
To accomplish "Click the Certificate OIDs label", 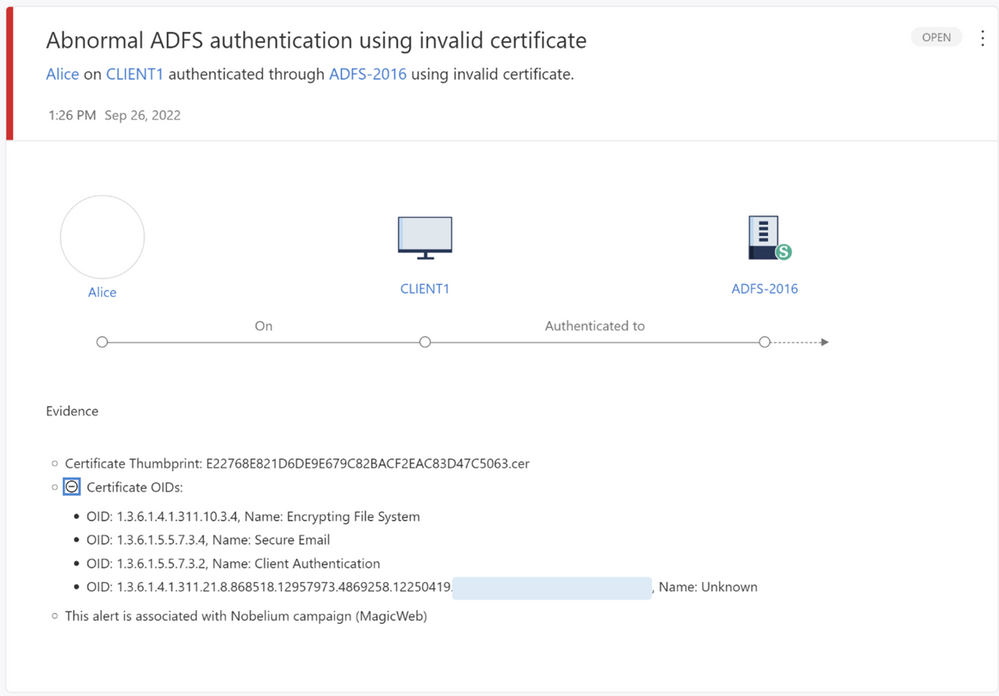I will pos(134,488).
